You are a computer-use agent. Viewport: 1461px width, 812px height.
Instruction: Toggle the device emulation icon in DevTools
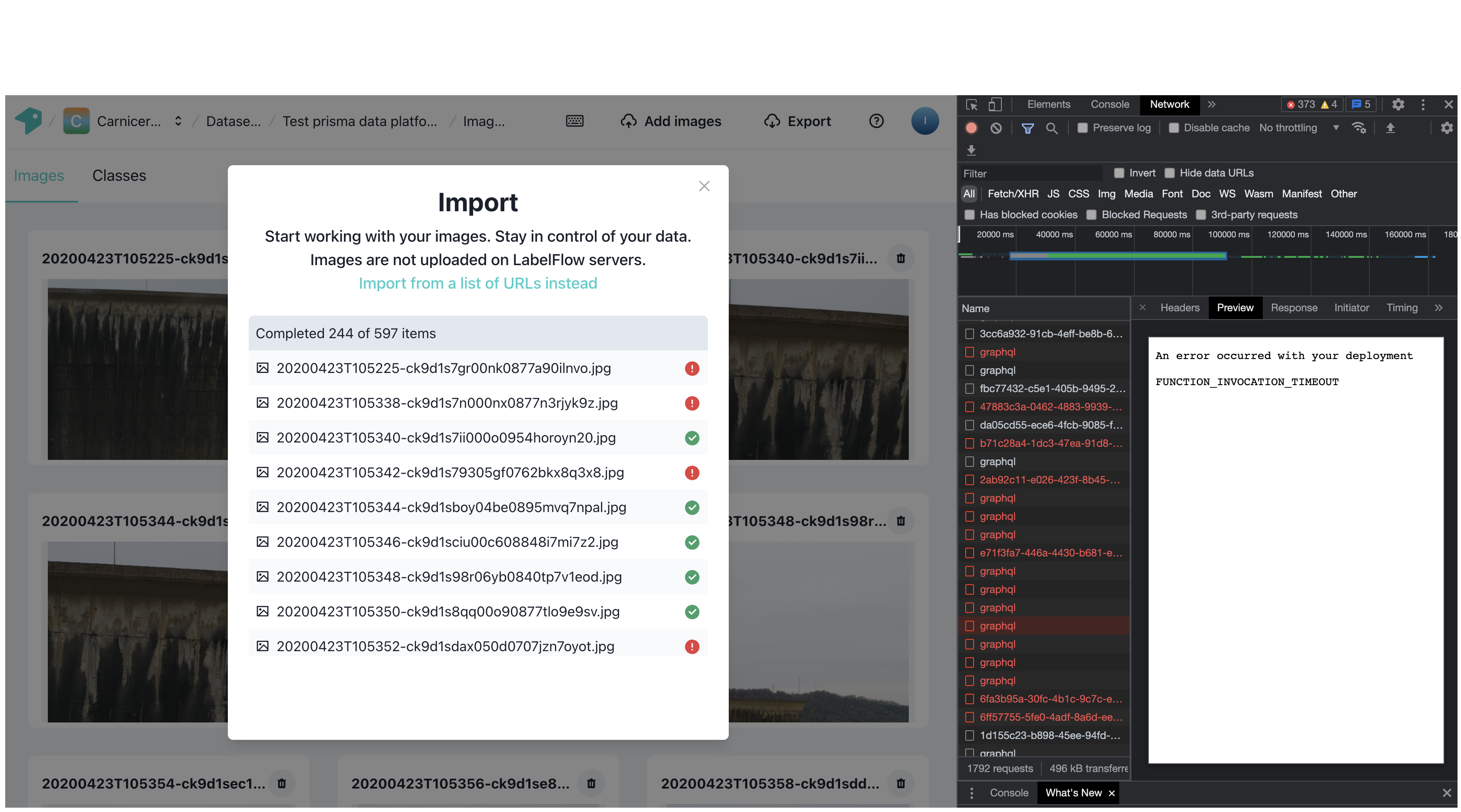click(x=995, y=104)
